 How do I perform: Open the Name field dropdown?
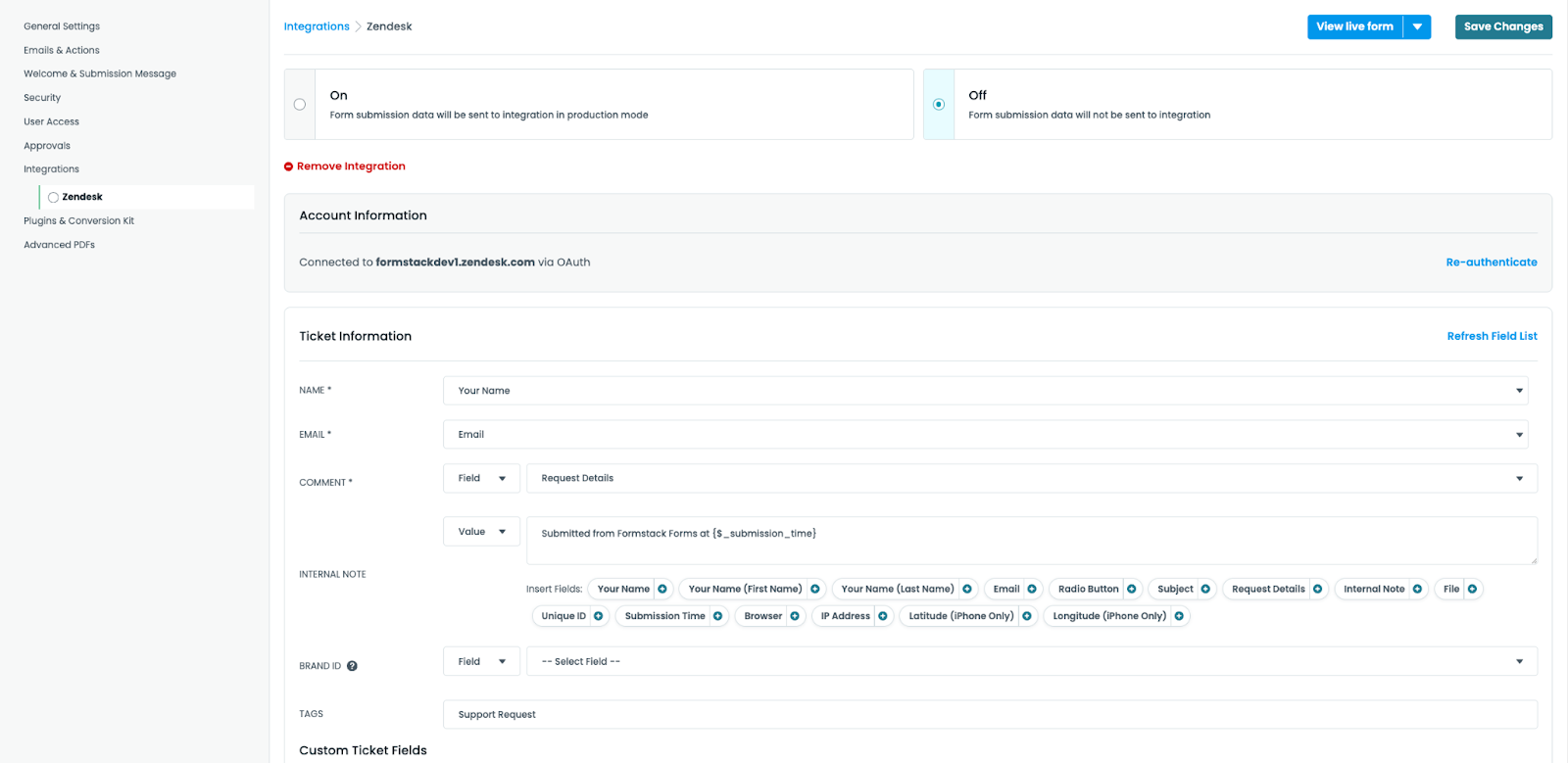985,391
